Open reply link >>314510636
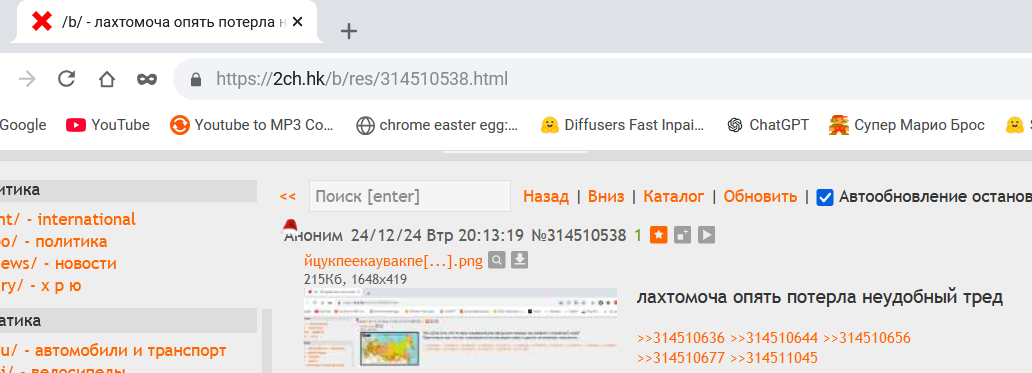 [681, 338]
